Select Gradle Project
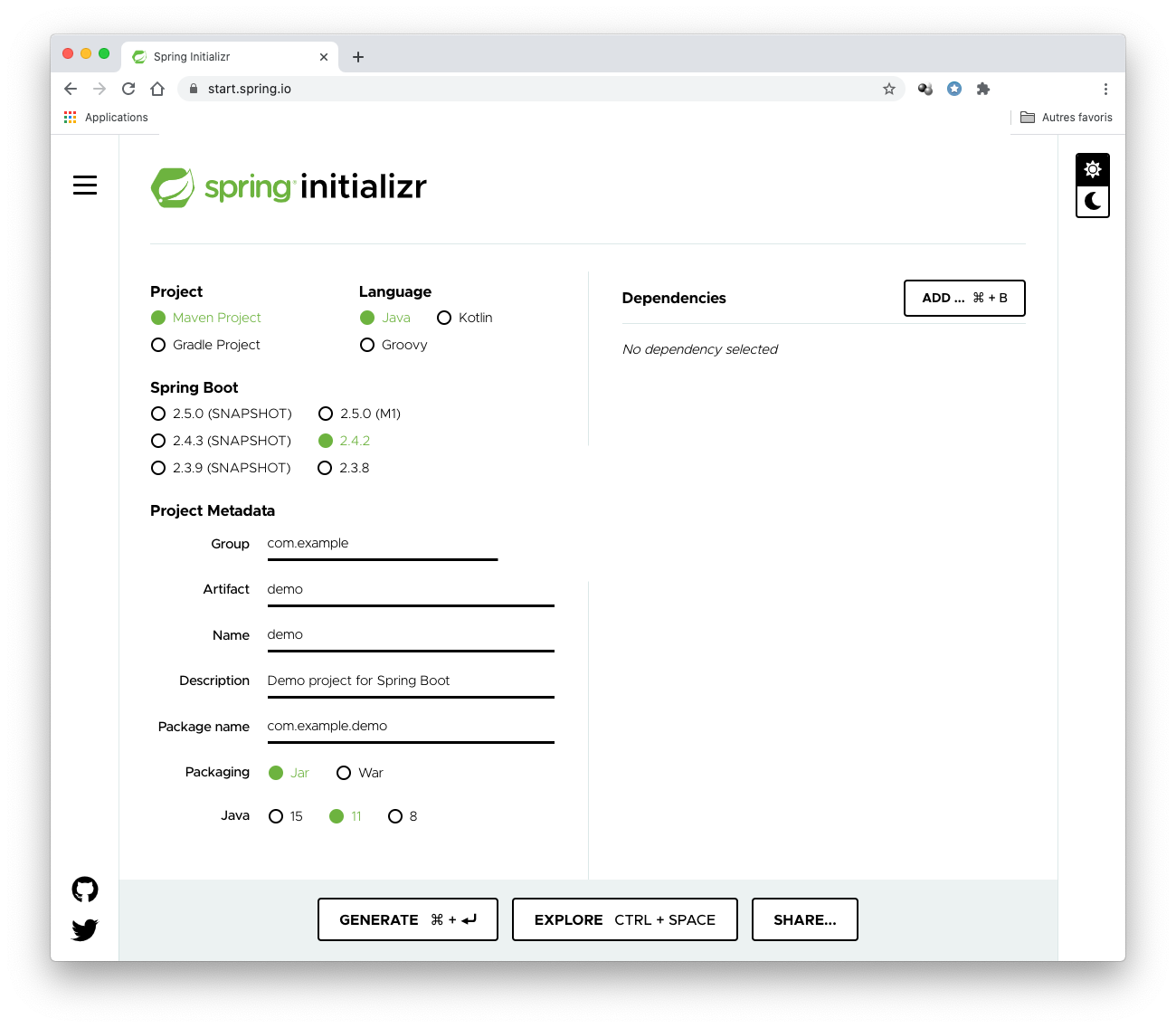 pos(206,345)
